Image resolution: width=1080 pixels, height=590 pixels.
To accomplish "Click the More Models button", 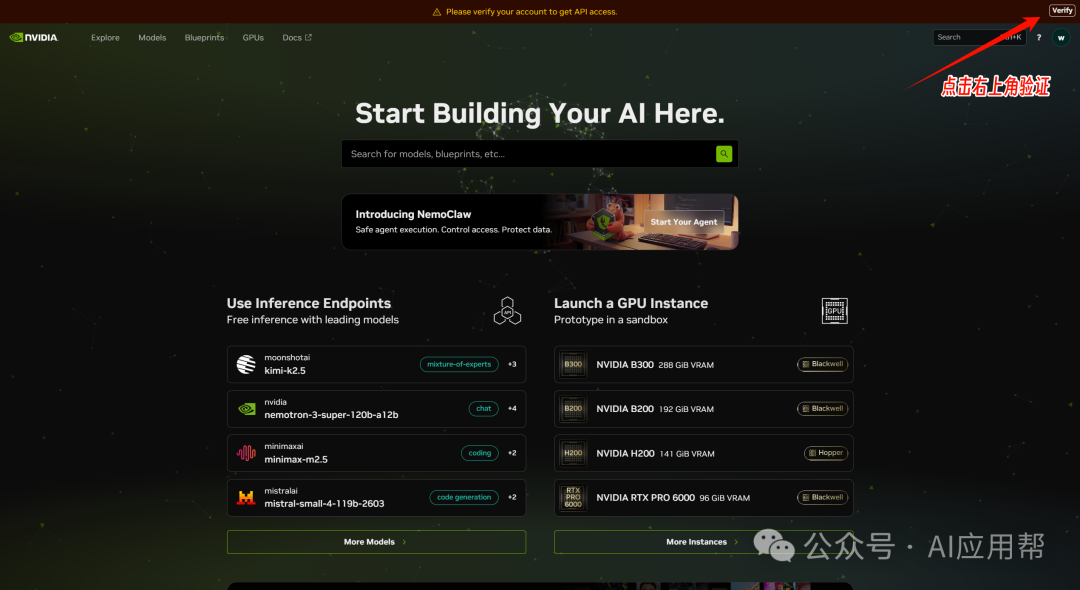I will pyautogui.click(x=376, y=542).
